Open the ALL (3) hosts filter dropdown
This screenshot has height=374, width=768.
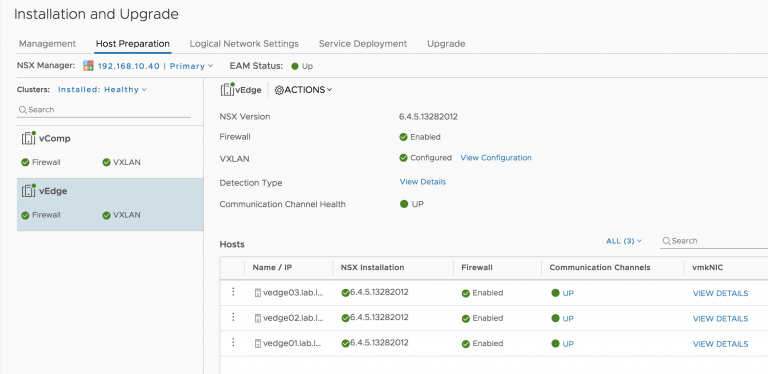point(624,241)
